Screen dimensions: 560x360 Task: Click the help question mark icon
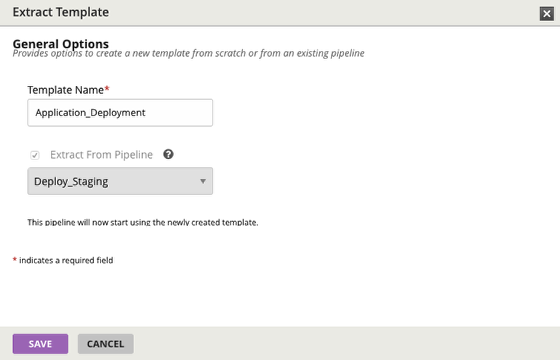point(168,154)
